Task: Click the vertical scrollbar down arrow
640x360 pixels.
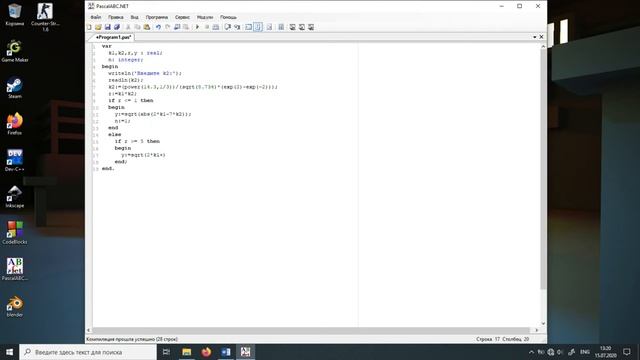Action: coord(543,323)
